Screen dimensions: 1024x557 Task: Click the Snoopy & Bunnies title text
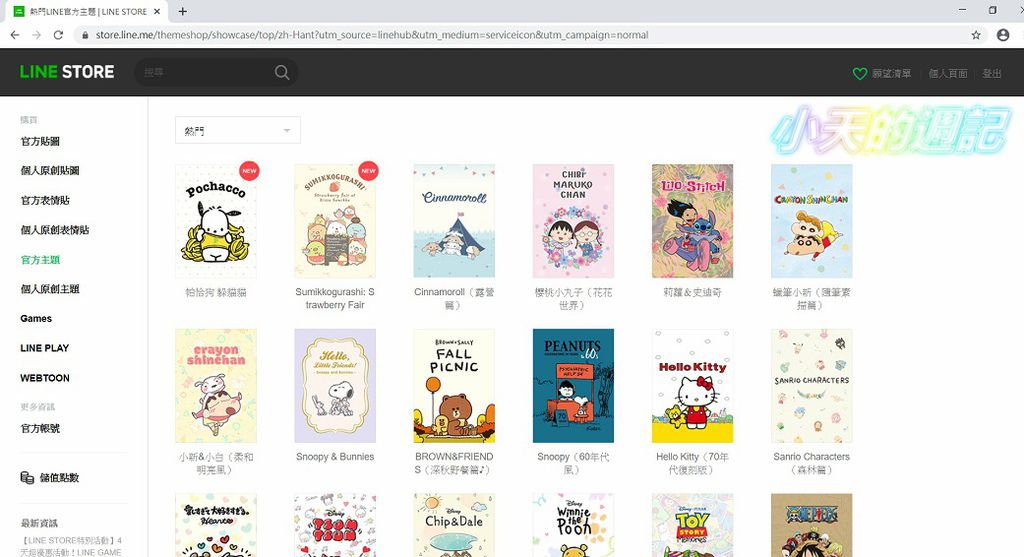click(x=335, y=457)
